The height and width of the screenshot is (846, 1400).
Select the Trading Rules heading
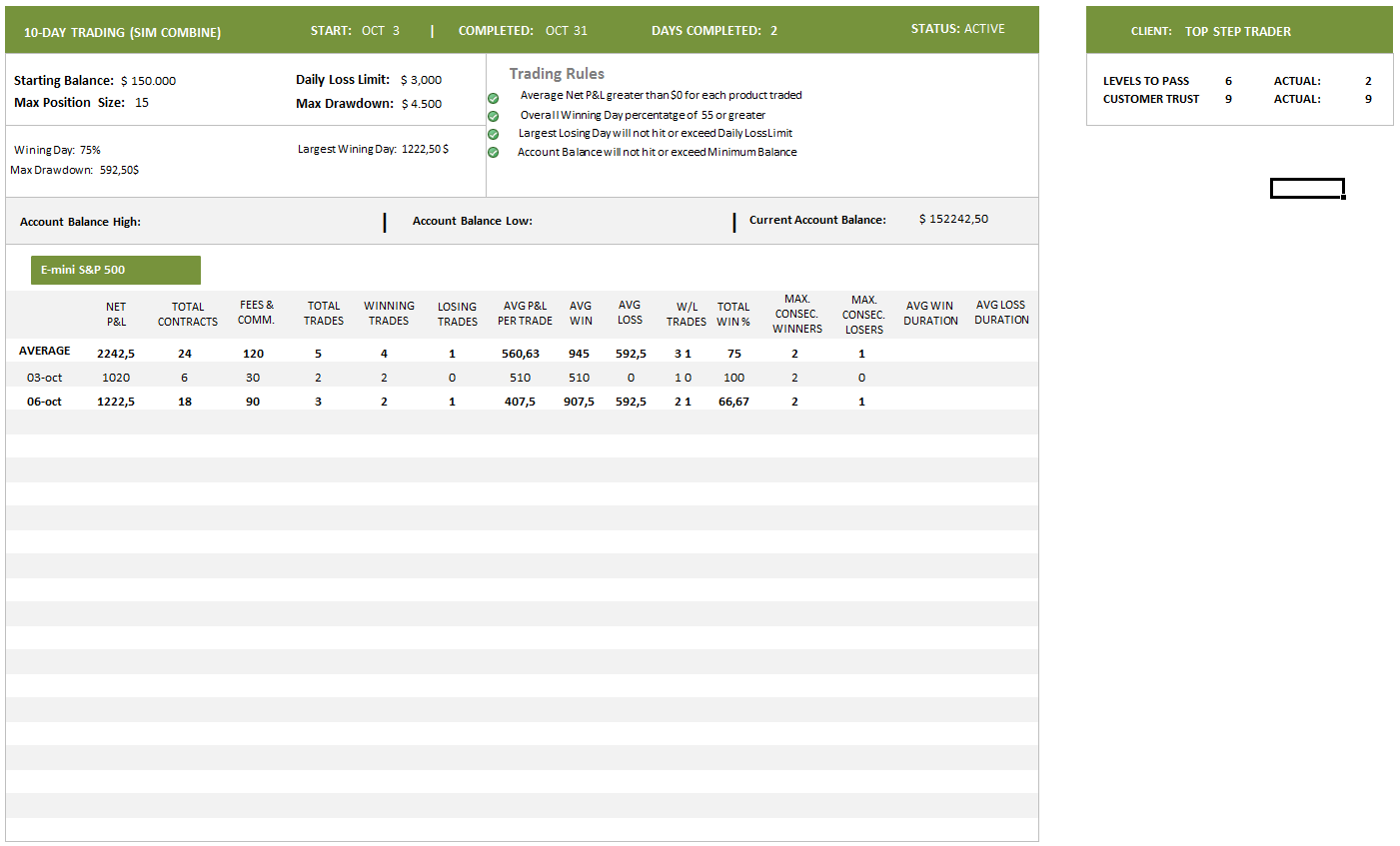(x=557, y=74)
